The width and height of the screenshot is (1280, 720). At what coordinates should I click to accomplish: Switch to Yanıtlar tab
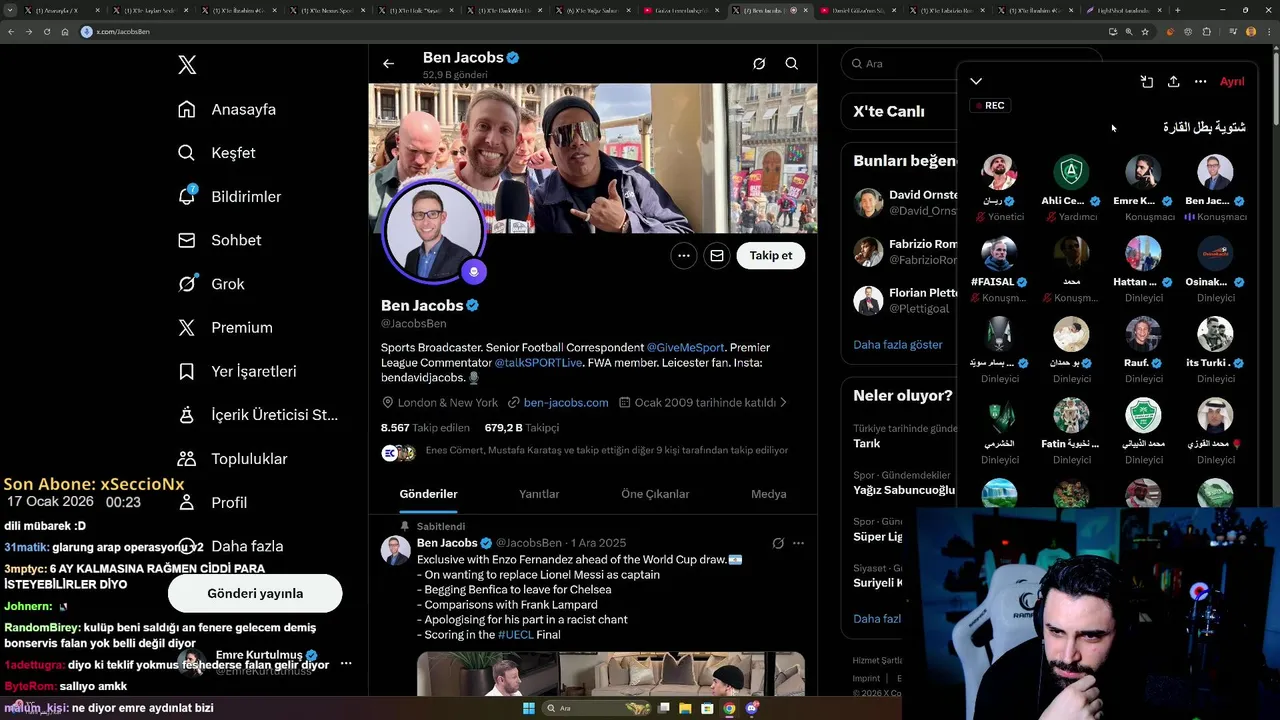(539, 494)
